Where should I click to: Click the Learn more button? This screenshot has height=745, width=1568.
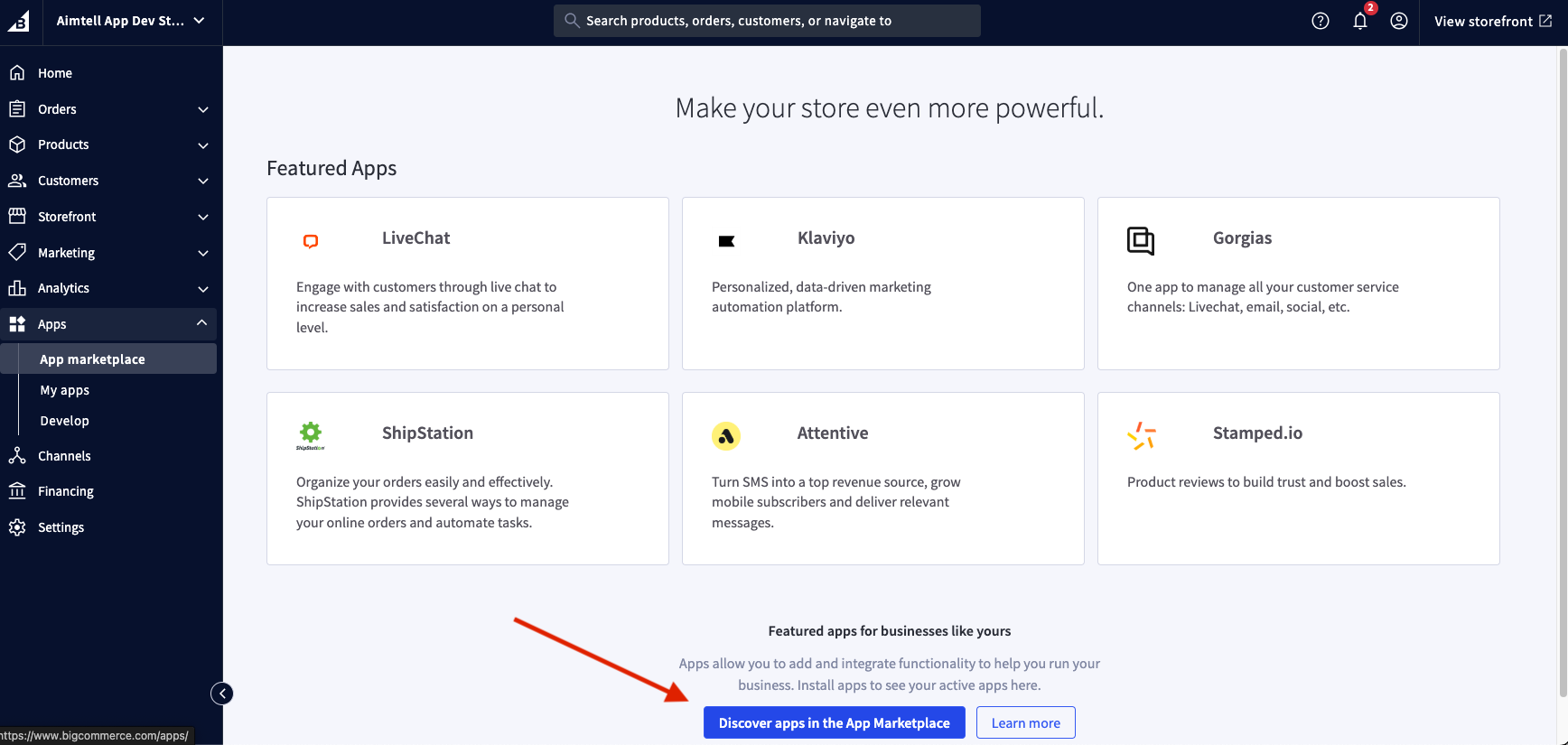click(x=1025, y=722)
